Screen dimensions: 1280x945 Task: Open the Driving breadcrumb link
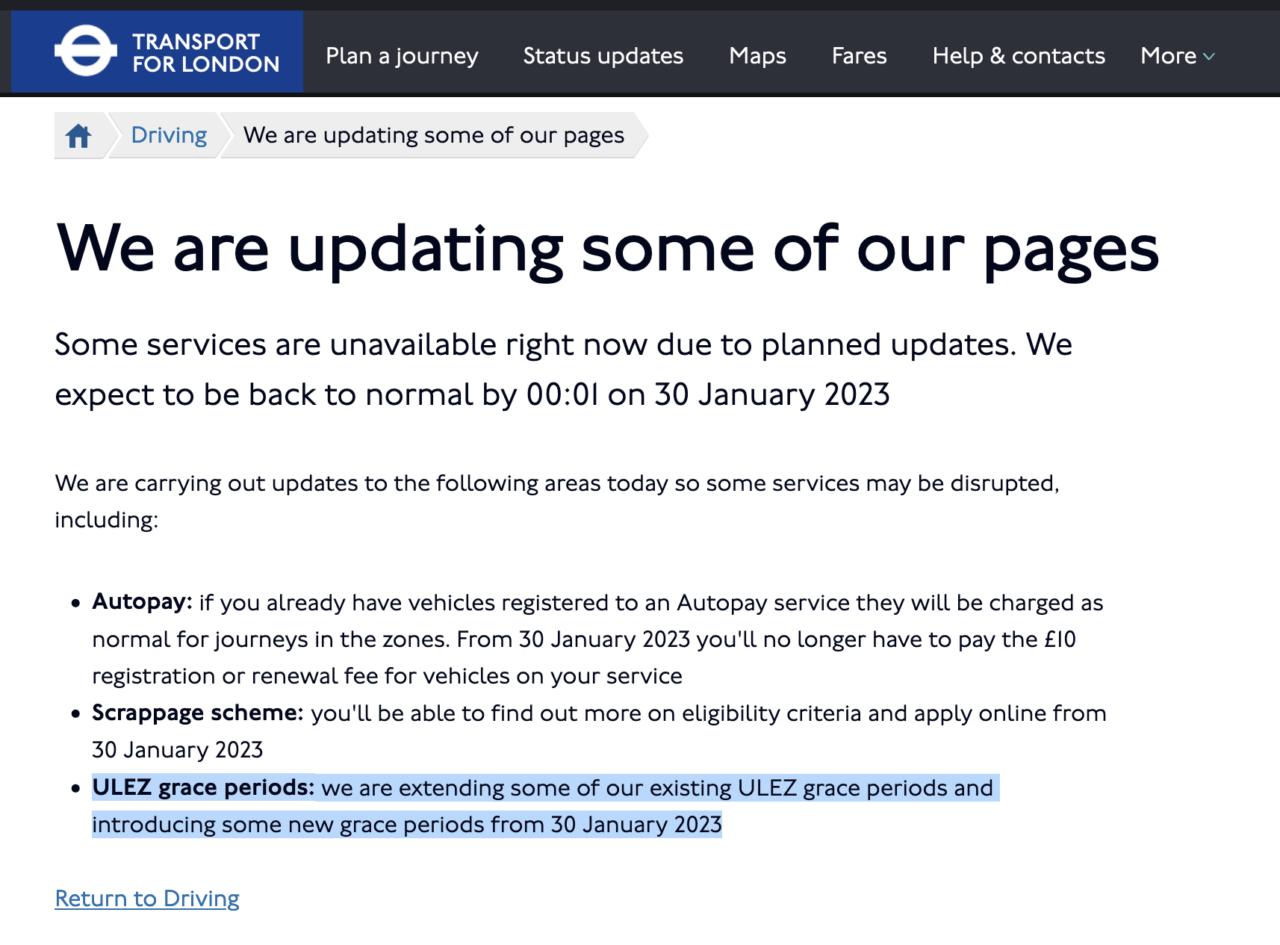click(x=167, y=135)
